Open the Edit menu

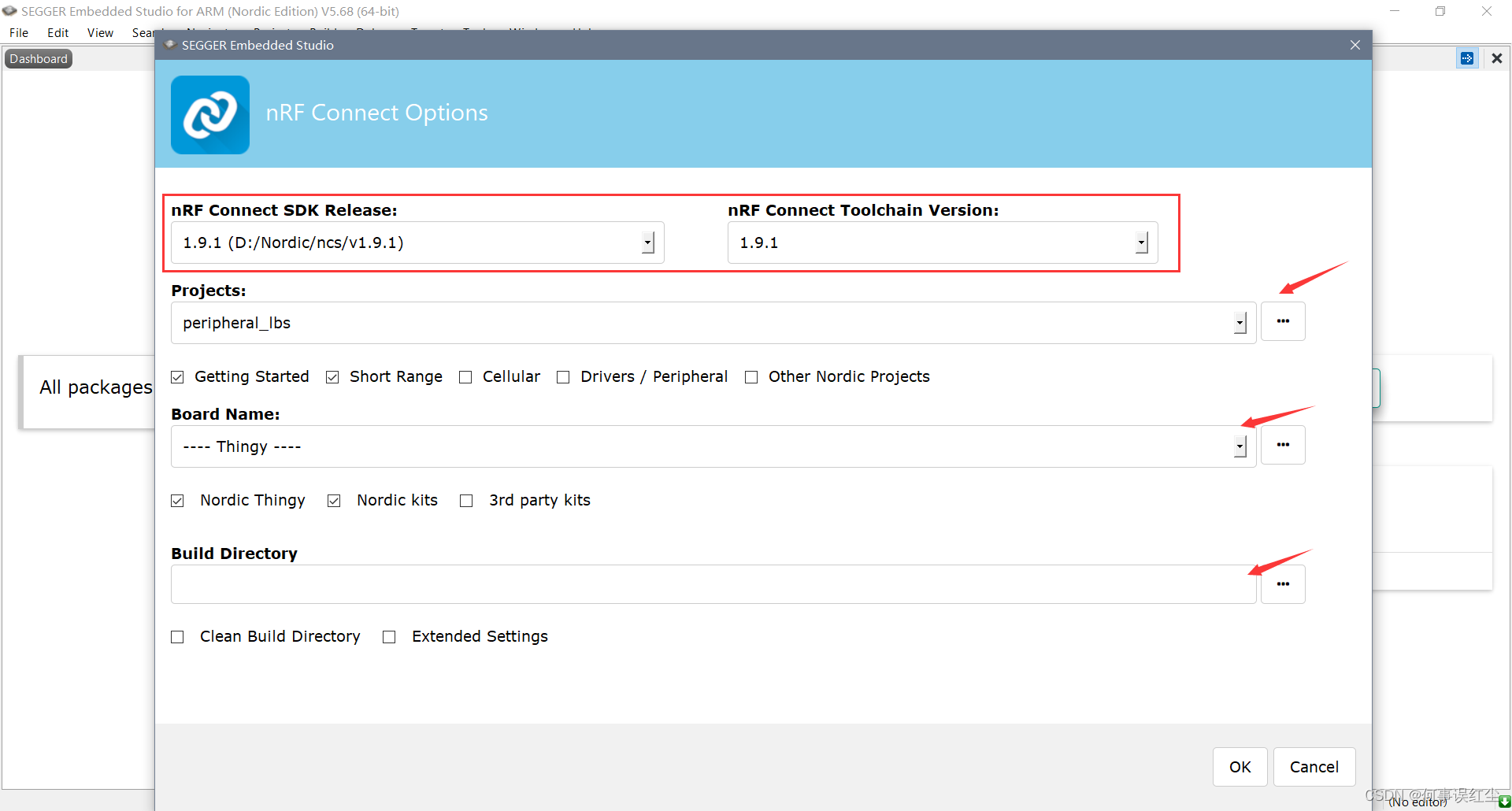click(57, 32)
